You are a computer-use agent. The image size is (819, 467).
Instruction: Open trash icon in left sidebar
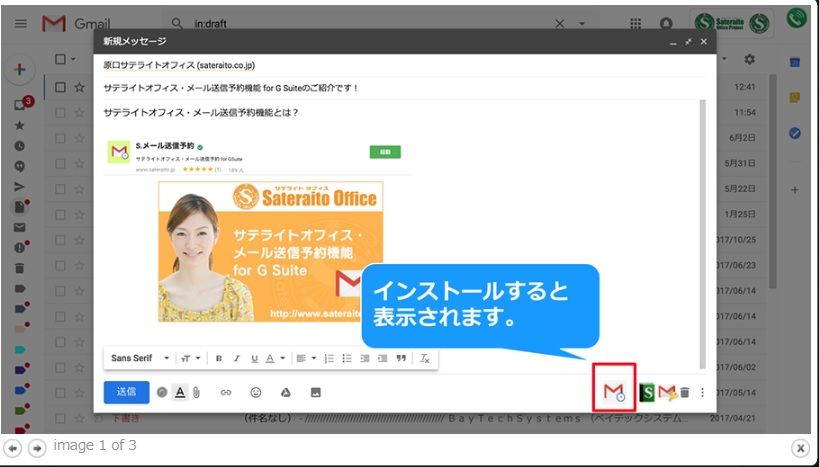[x=20, y=268]
